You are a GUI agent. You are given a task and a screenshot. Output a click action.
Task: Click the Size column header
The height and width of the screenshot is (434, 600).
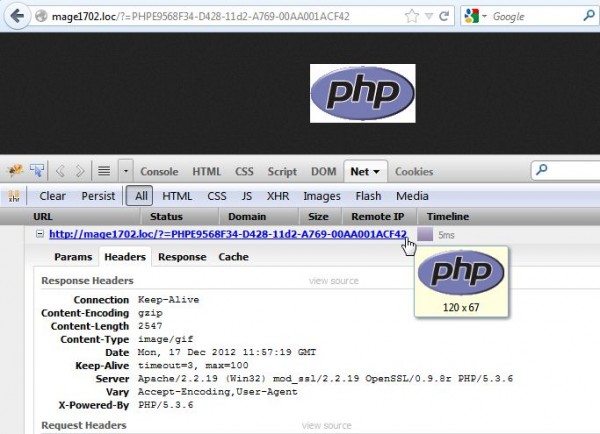coord(320,217)
